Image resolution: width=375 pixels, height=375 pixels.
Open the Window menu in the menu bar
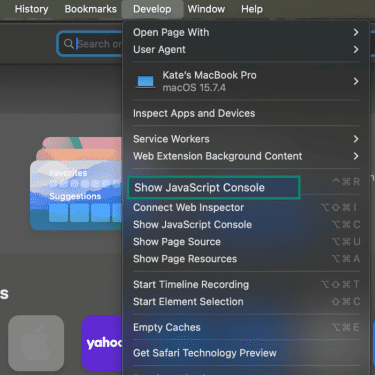tap(206, 9)
